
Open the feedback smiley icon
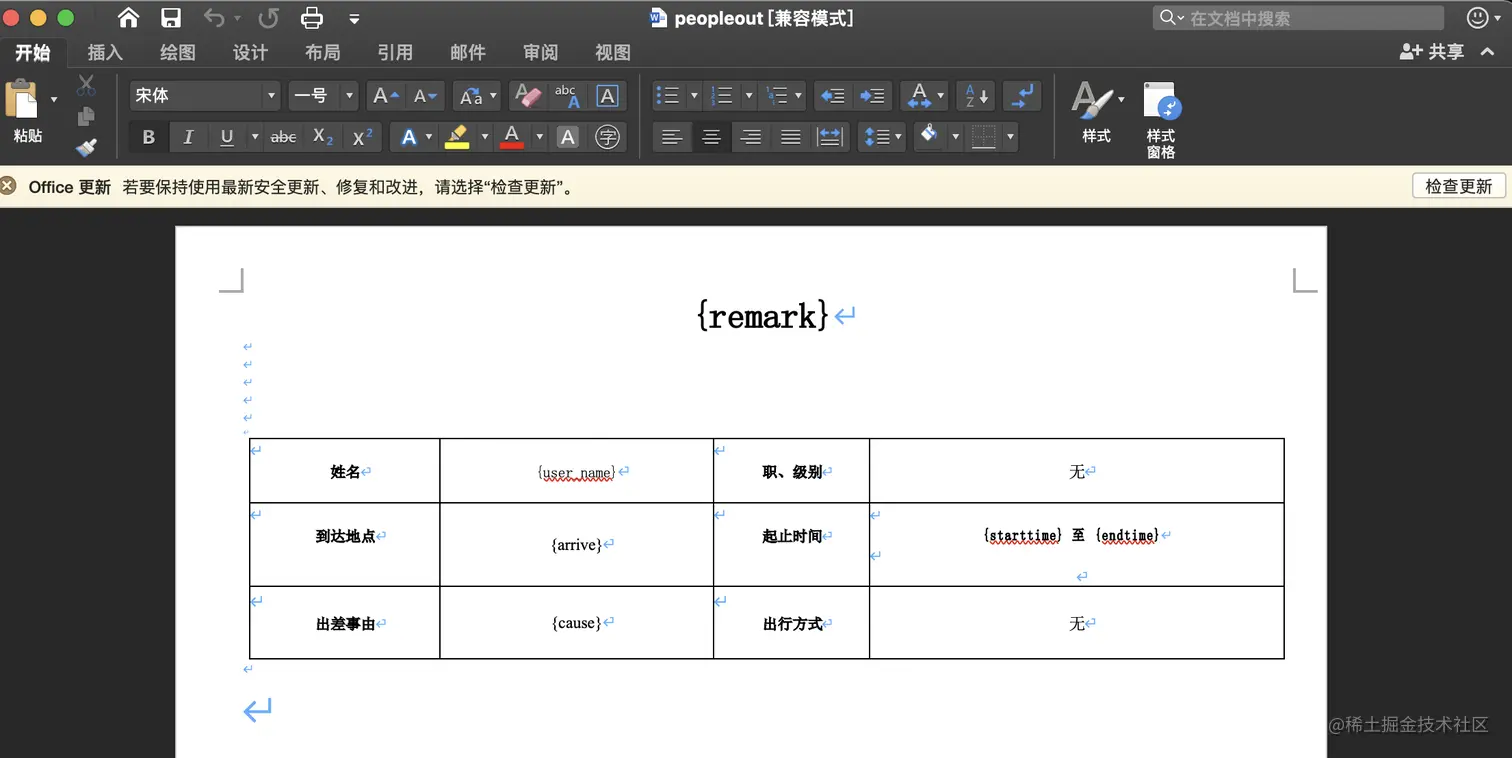tap(1478, 17)
